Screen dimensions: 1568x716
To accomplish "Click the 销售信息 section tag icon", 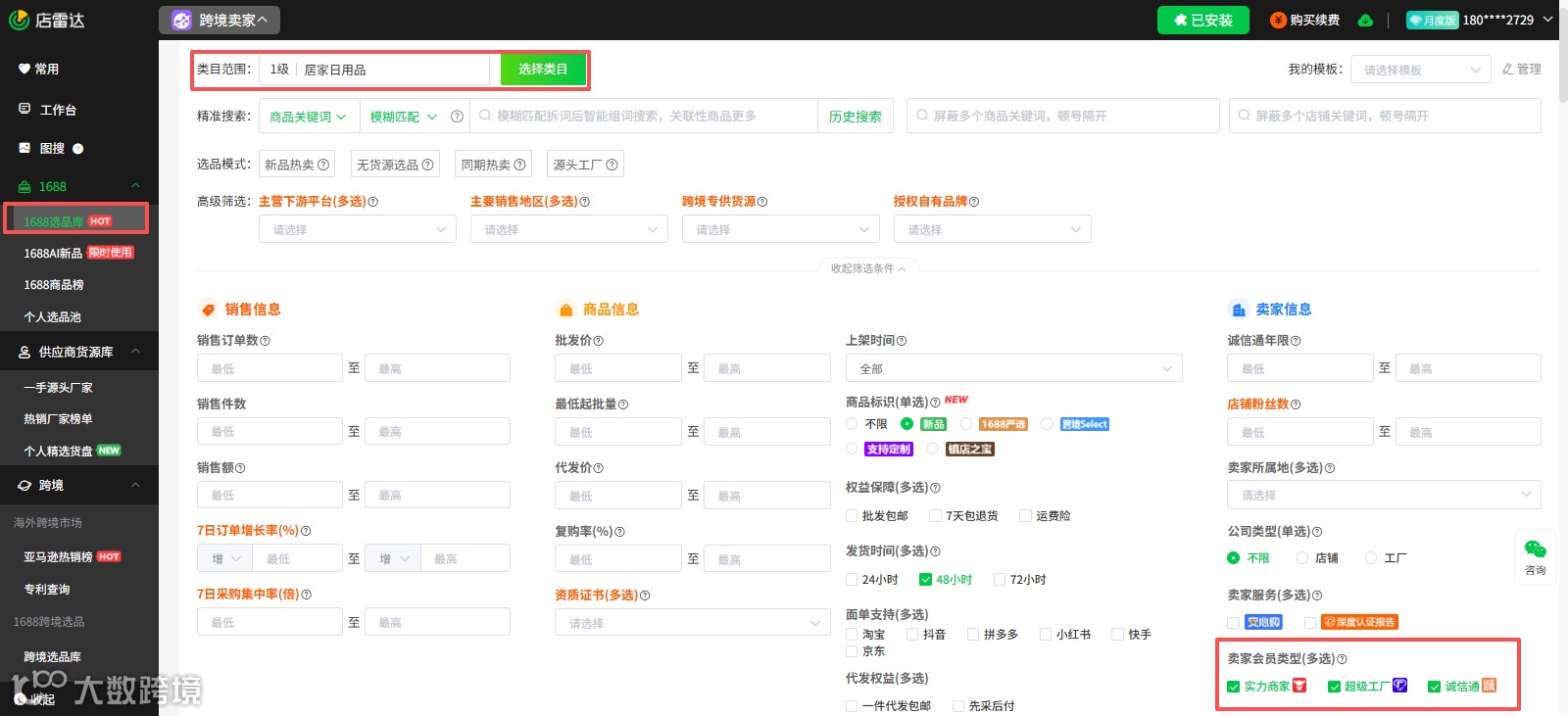I will pos(208,310).
